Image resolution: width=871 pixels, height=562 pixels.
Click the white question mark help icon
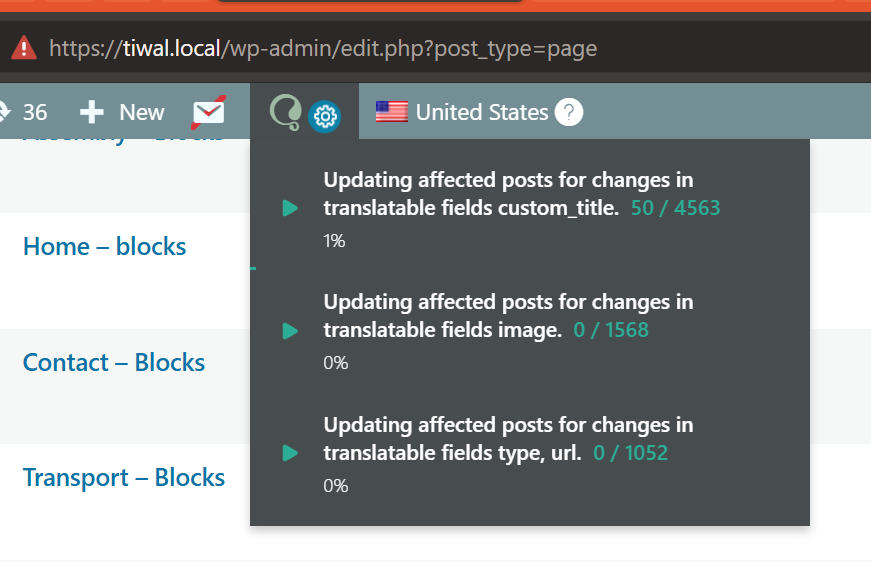click(x=568, y=112)
